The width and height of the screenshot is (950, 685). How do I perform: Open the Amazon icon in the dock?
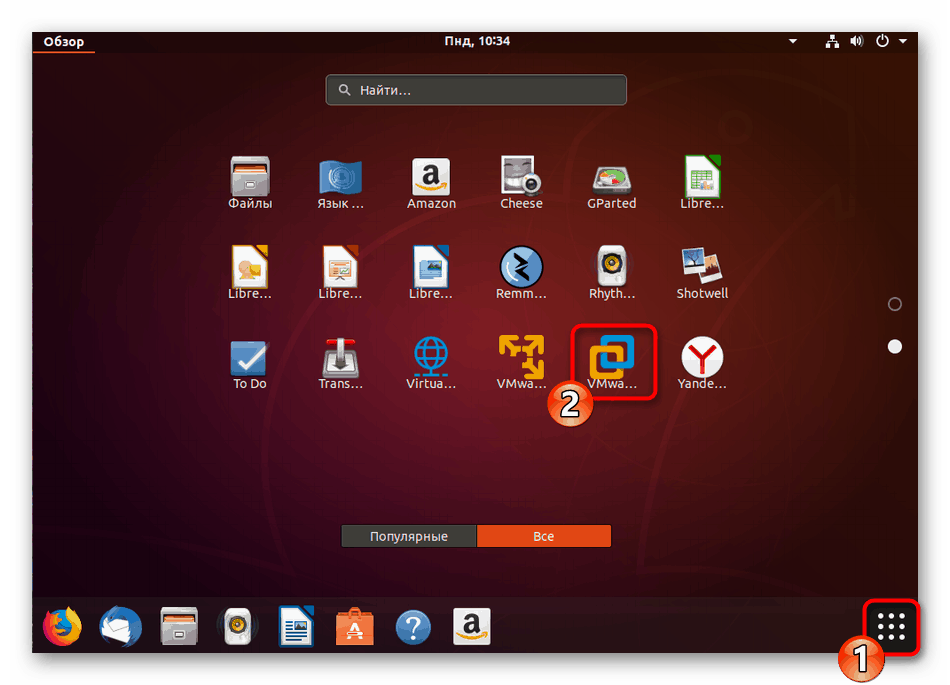click(x=471, y=626)
